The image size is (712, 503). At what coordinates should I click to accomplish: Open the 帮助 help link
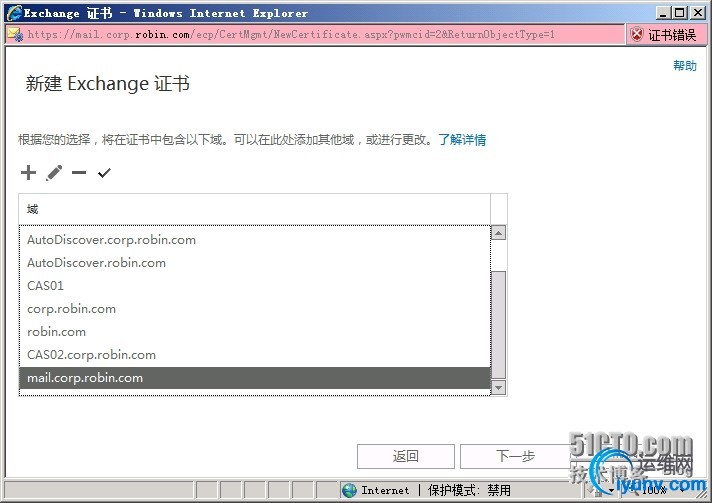685,66
